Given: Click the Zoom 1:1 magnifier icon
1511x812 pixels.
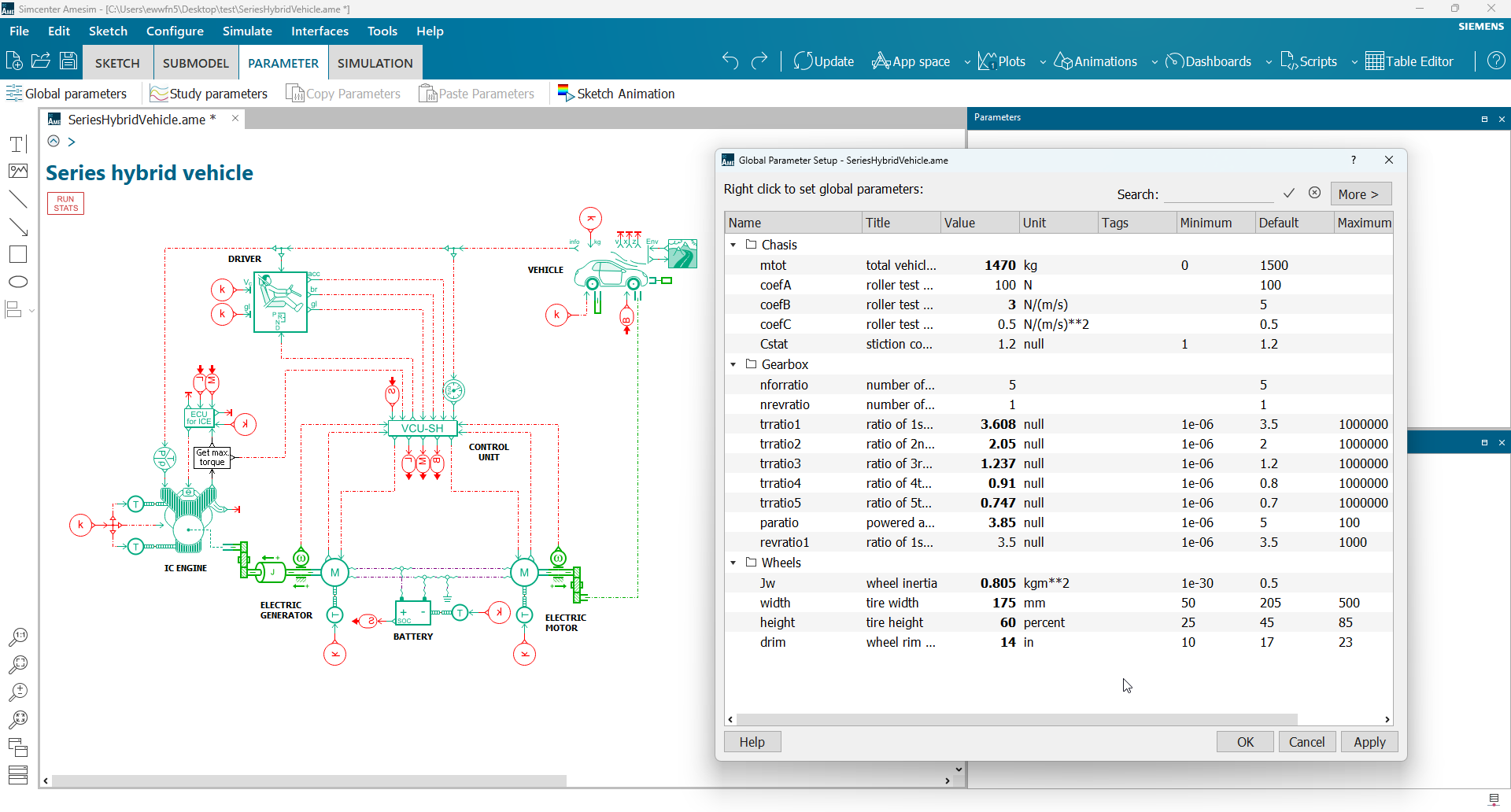Looking at the screenshot, I should click(18, 637).
